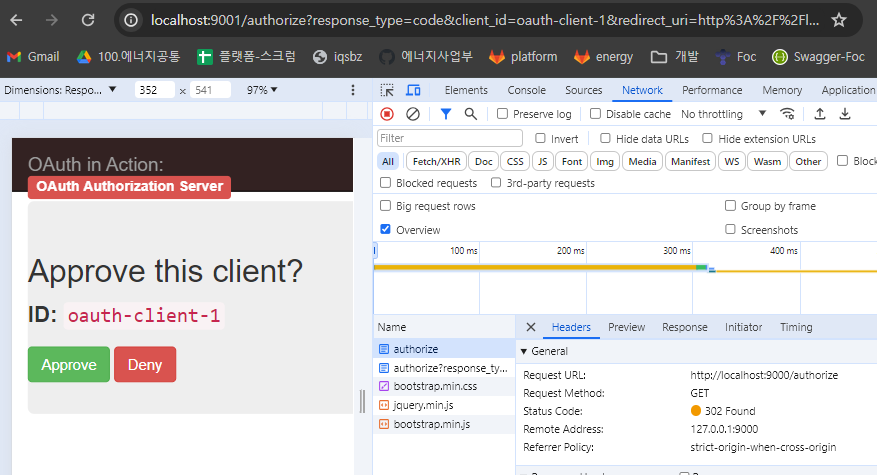Open the Preview tab of request
The width and height of the screenshot is (877, 475).
point(626,327)
